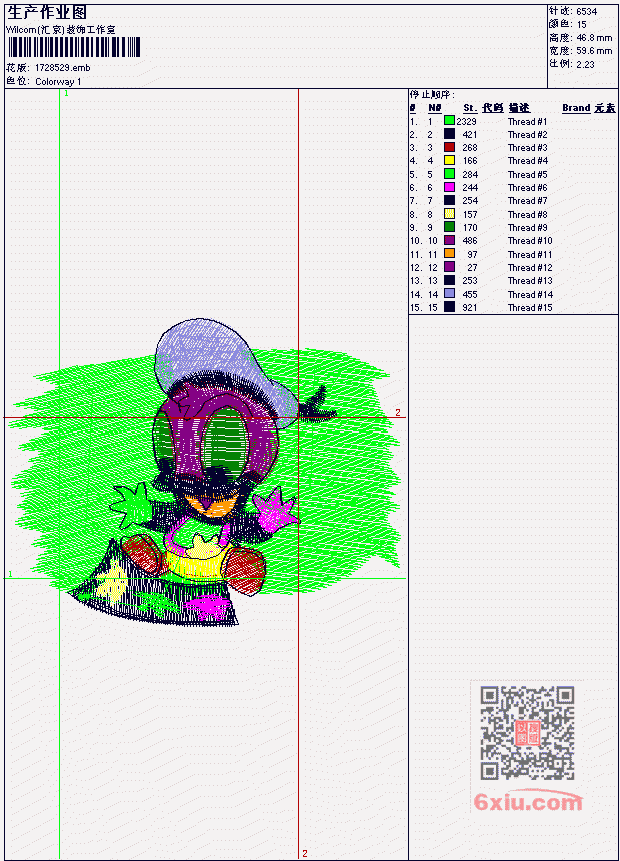This screenshot has height=861, width=620.
Task: Select the orange swatch for Thread #11
Action: click(x=449, y=254)
